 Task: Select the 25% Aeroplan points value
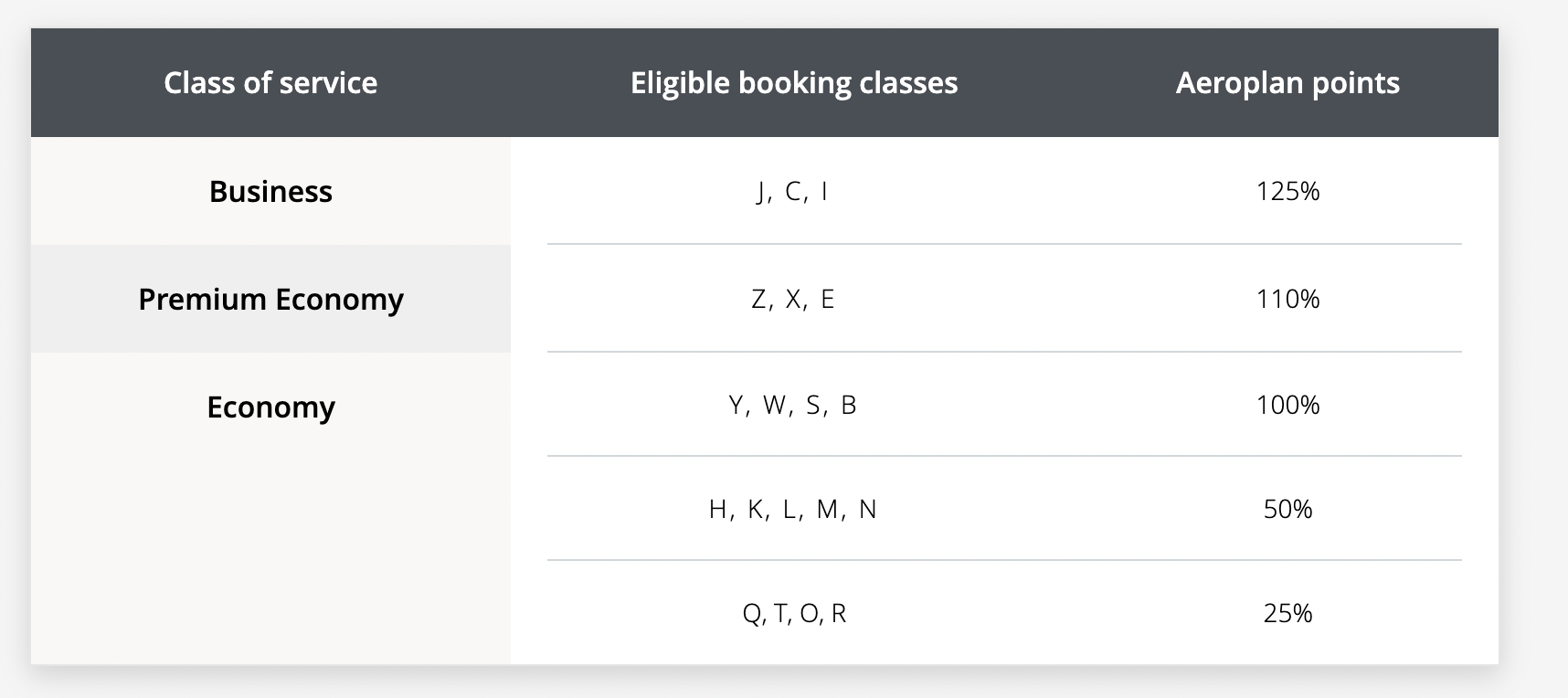point(1287,613)
